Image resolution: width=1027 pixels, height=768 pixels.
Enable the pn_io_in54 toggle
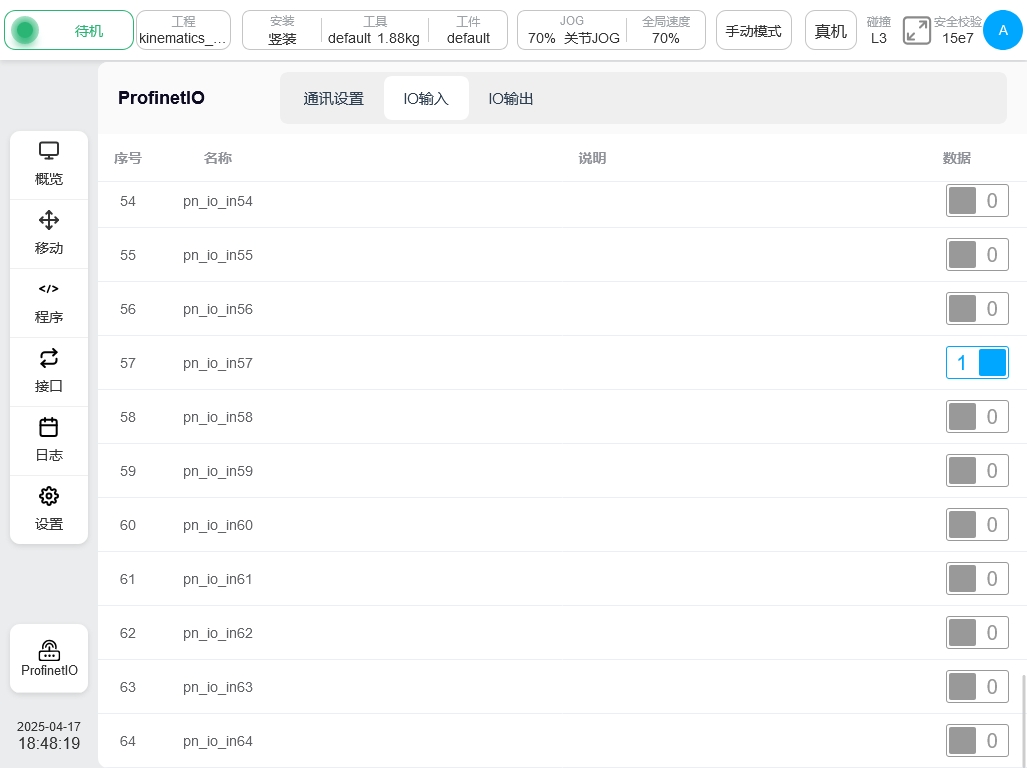click(977, 201)
